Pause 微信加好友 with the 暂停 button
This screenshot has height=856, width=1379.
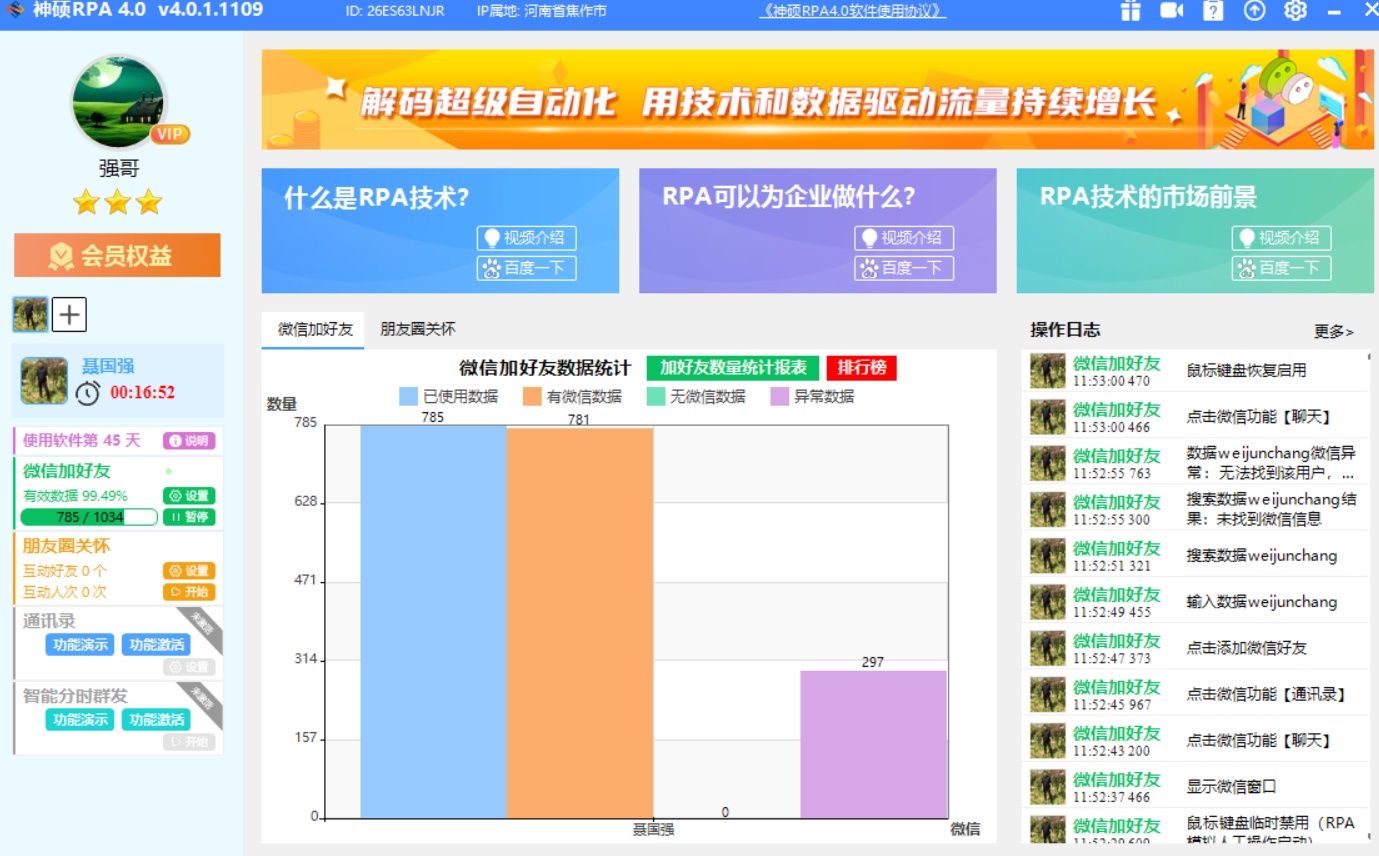(x=189, y=517)
